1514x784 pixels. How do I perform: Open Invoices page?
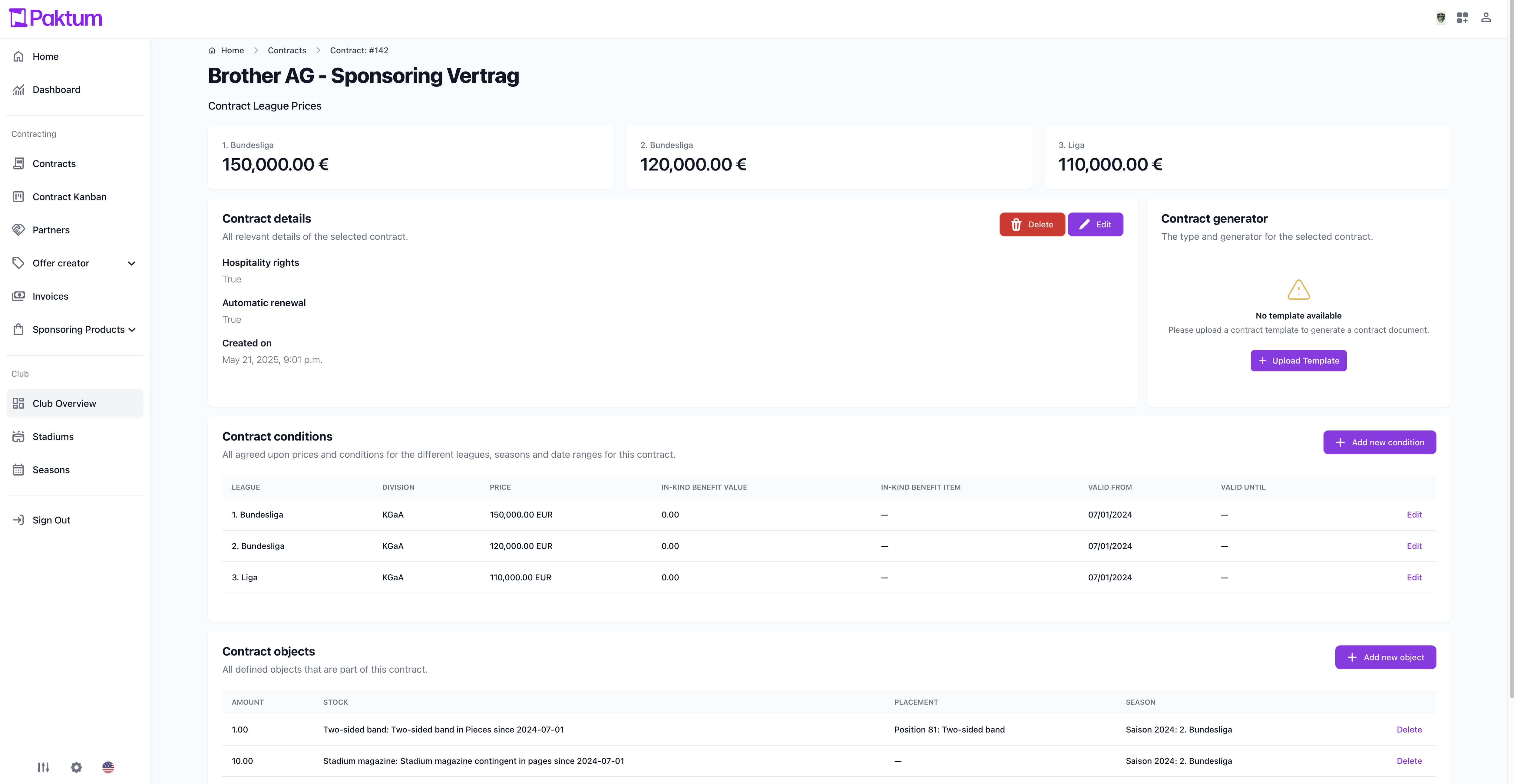[x=75, y=296]
